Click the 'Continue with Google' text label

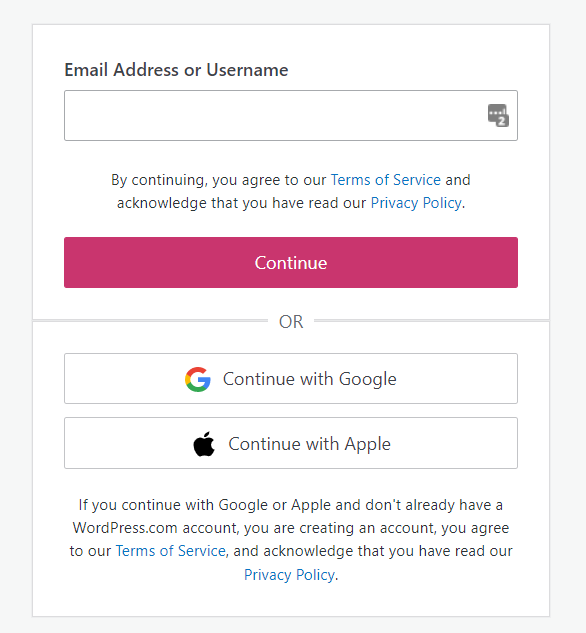(x=310, y=379)
